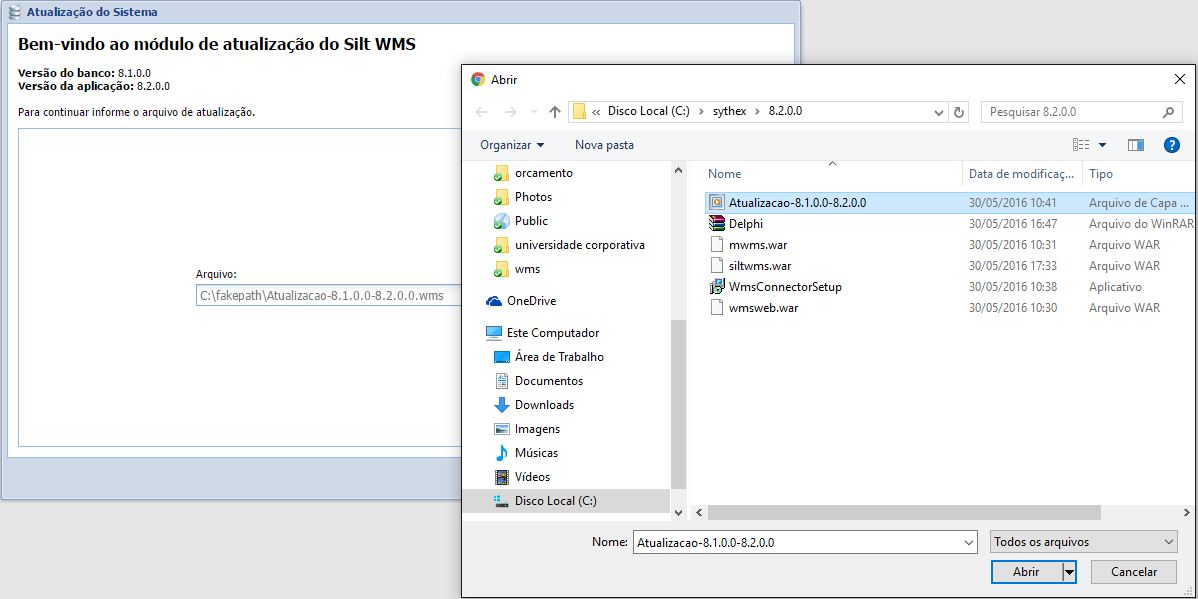
Task: Toggle the preview pane icon
Action: pos(1136,145)
